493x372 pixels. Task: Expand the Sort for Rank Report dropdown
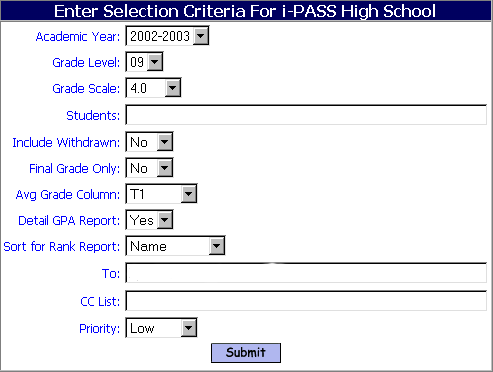[x=175, y=246]
